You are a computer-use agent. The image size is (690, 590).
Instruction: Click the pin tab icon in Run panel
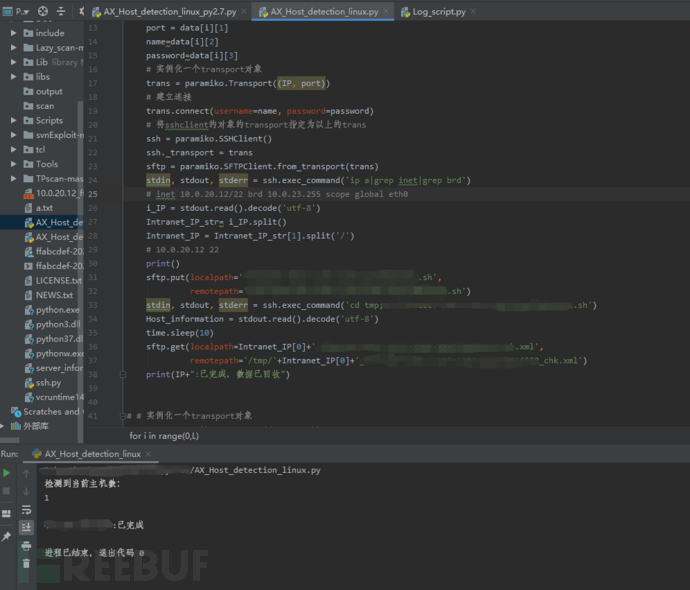pyautogui.click(x=7, y=537)
